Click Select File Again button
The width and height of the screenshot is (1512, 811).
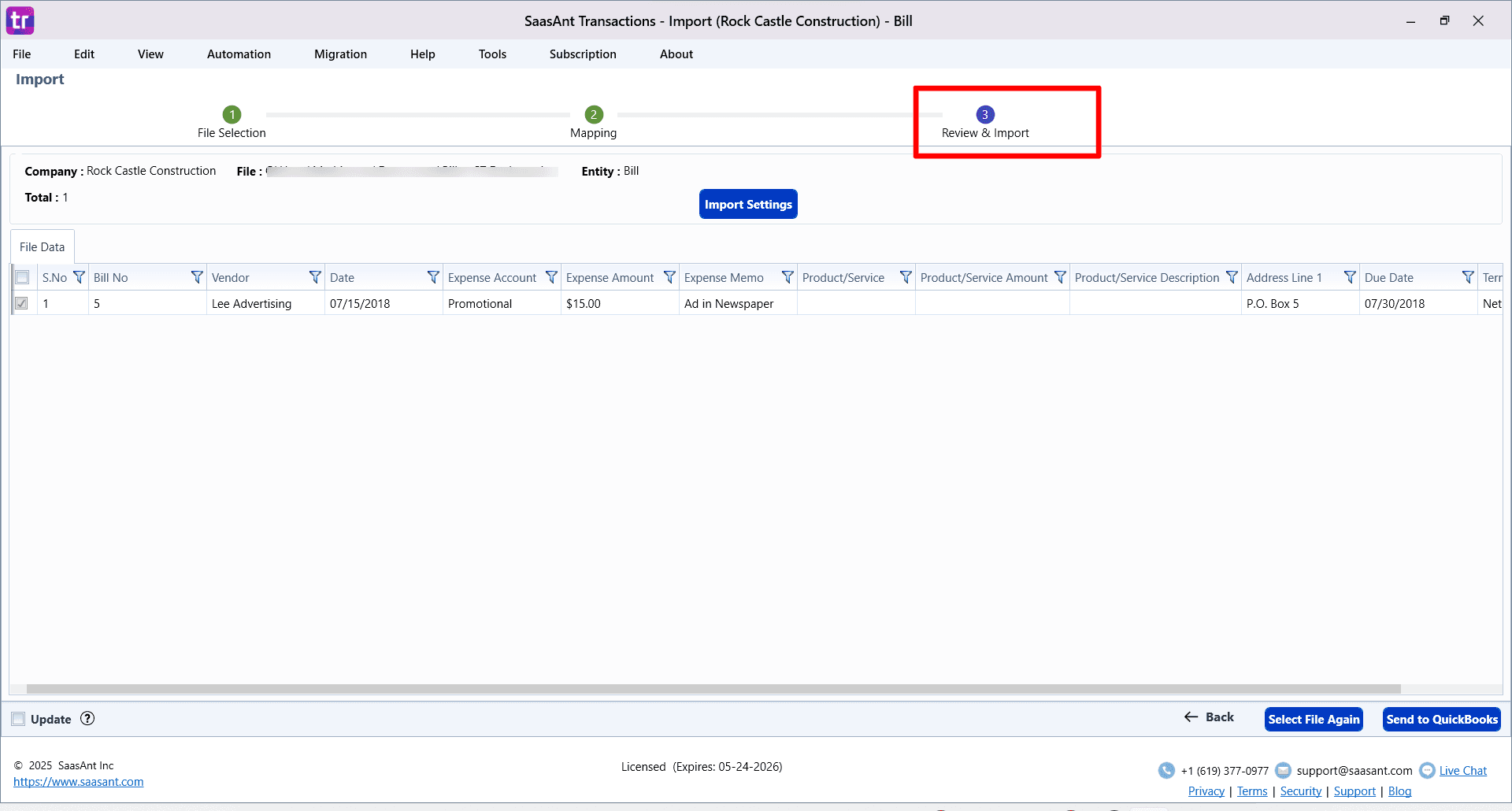tap(1314, 719)
